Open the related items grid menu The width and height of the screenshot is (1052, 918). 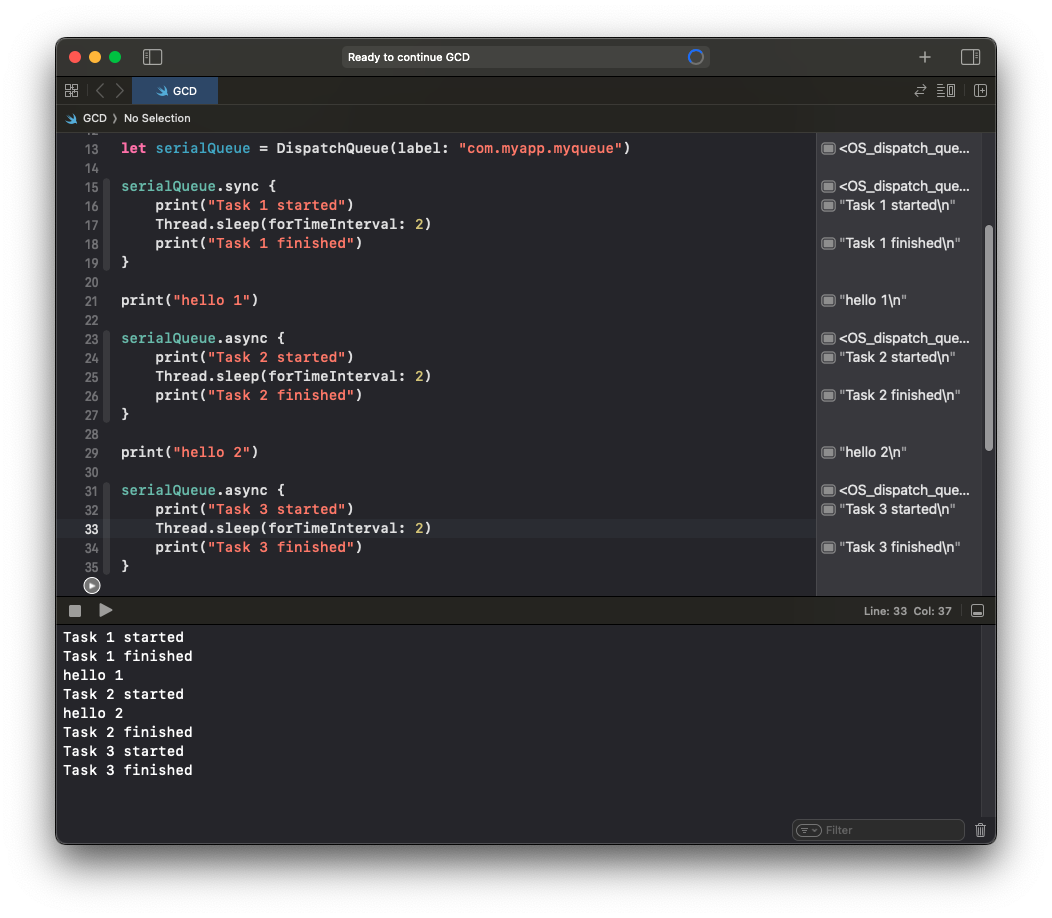[x=72, y=91]
